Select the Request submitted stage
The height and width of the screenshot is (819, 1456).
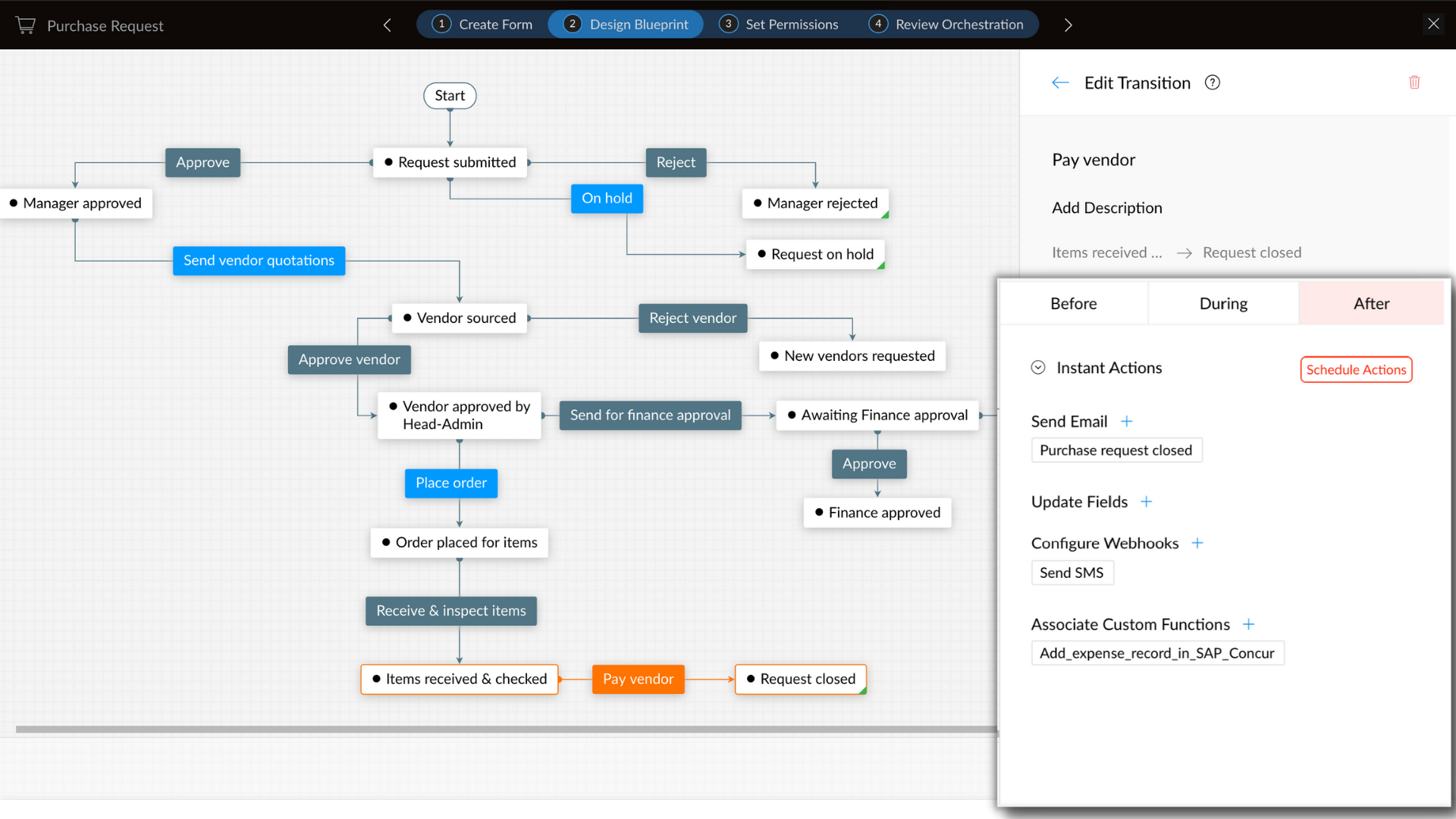point(450,162)
